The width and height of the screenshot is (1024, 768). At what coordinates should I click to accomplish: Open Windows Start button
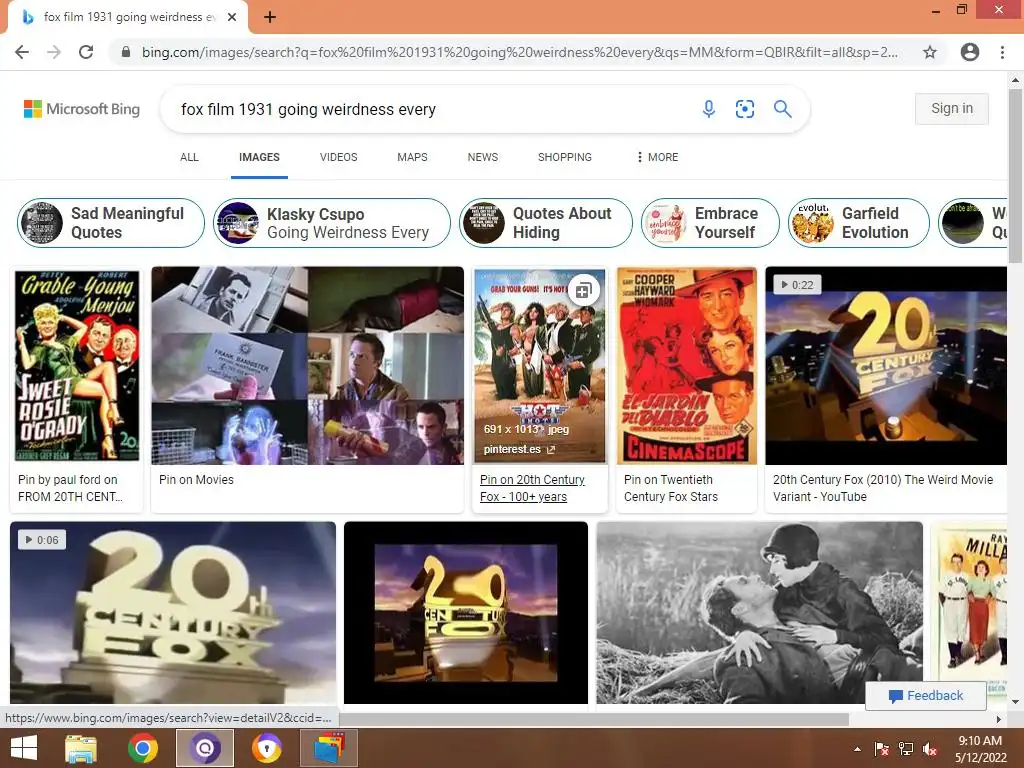(x=24, y=748)
